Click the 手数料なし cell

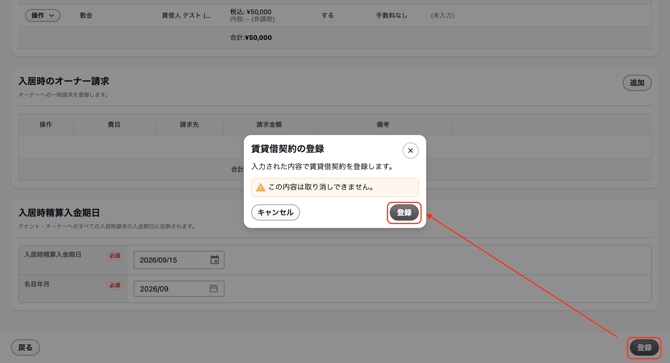point(391,15)
